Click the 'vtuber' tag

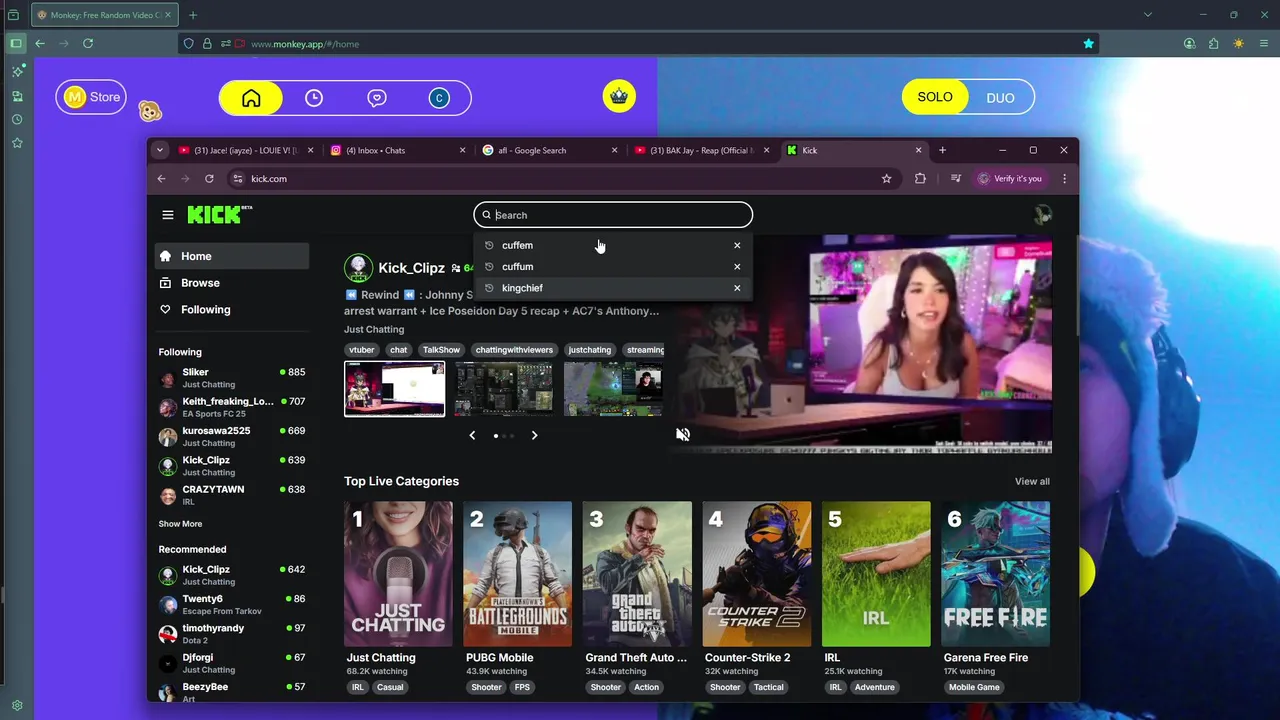(361, 350)
